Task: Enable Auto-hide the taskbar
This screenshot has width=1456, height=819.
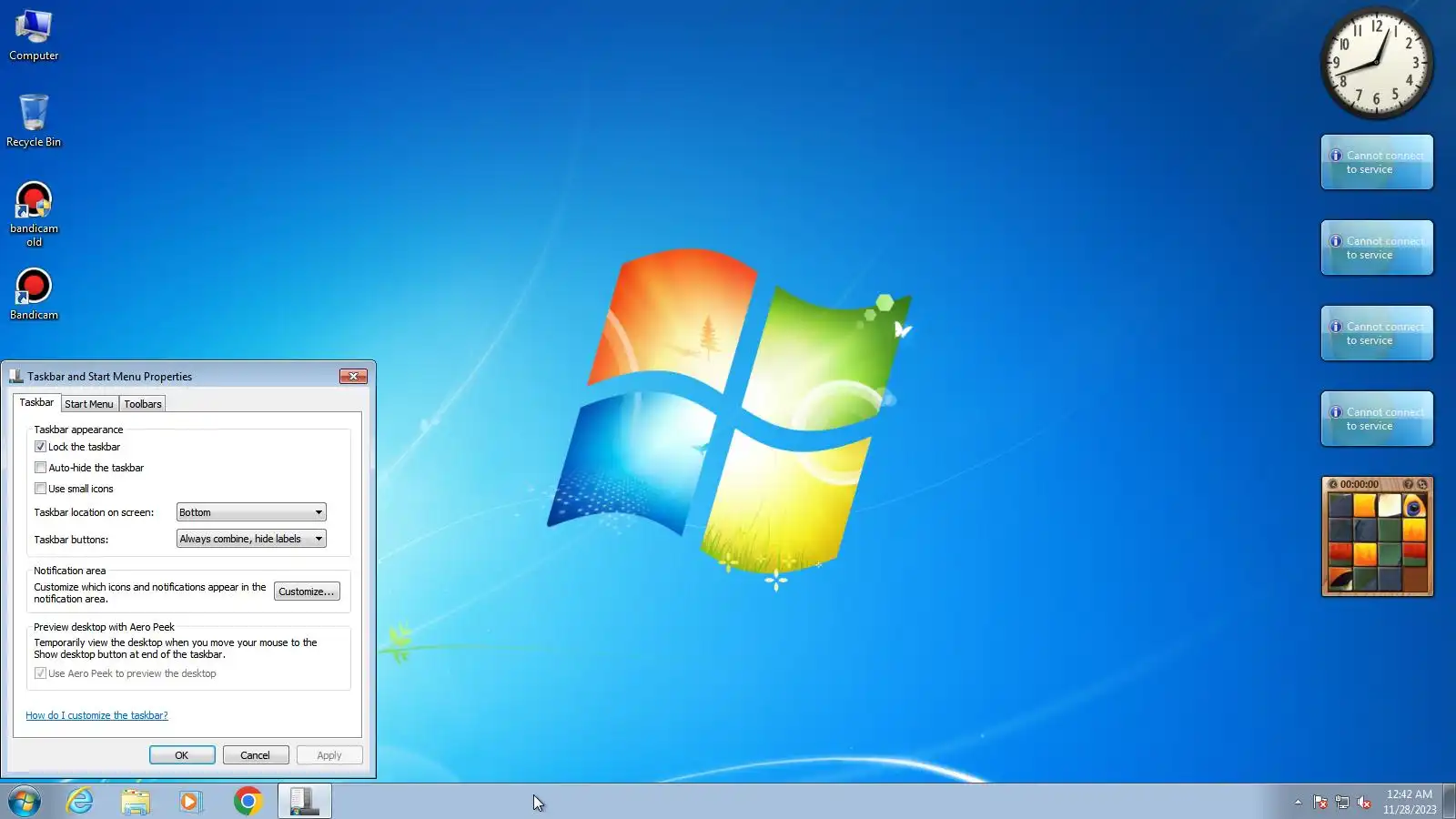Action: coord(40,468)
